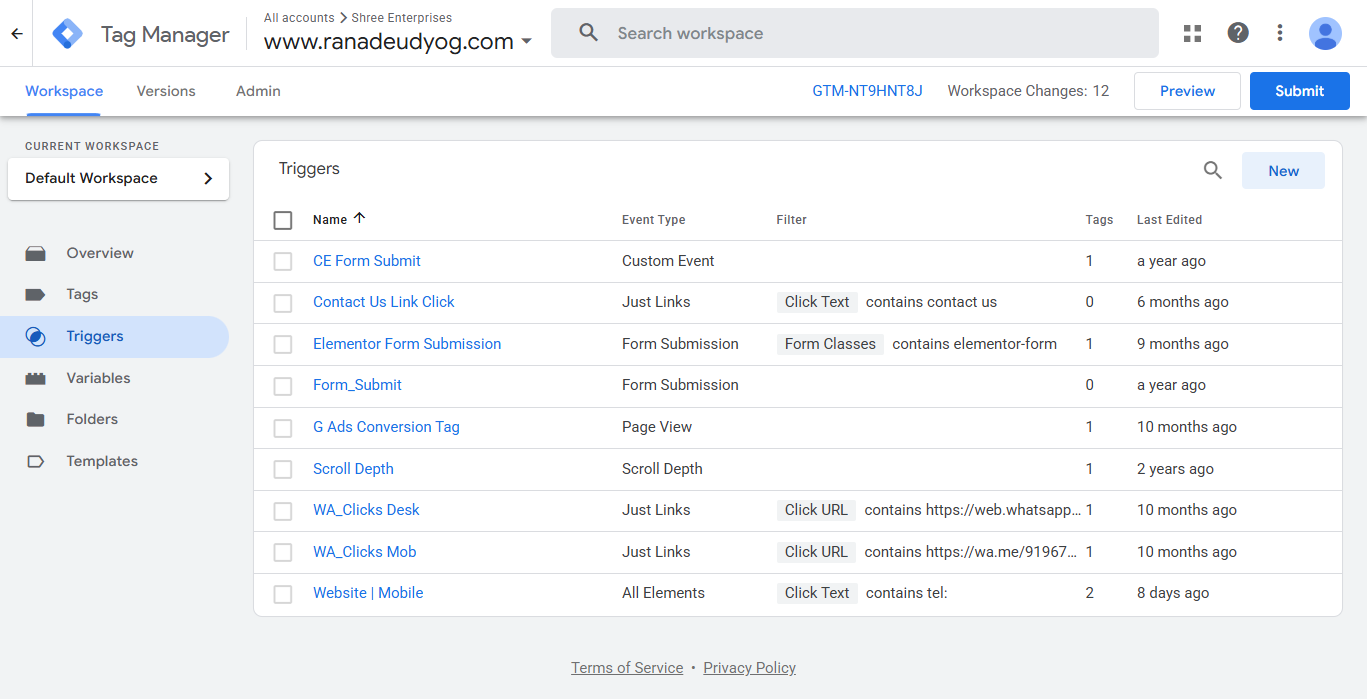Check the Elementor Form Submission checkbox
The height and width of the screenshot is (699, 1367).
(x=283, y=344)
